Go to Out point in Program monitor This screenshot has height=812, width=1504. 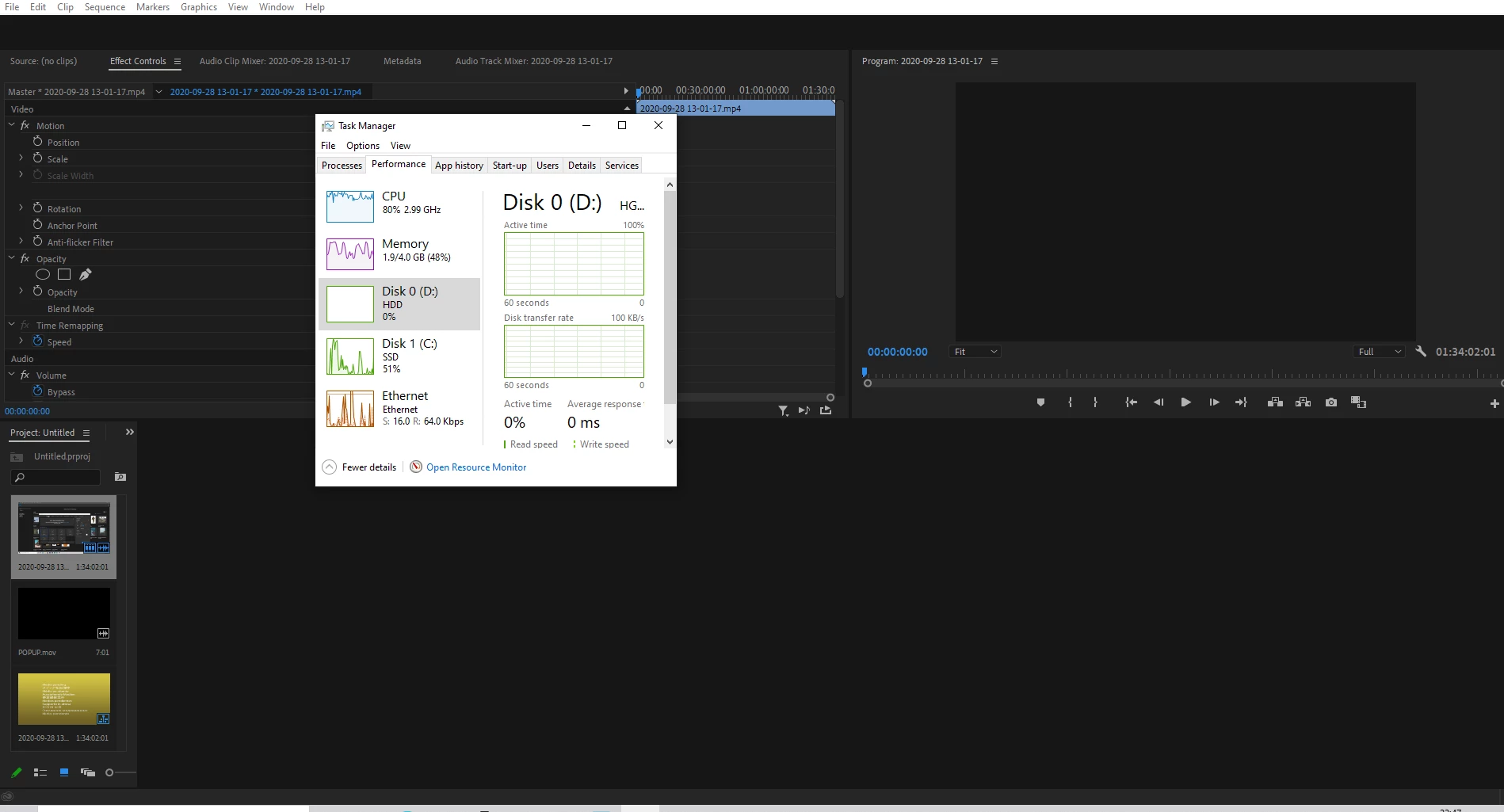1241,402
